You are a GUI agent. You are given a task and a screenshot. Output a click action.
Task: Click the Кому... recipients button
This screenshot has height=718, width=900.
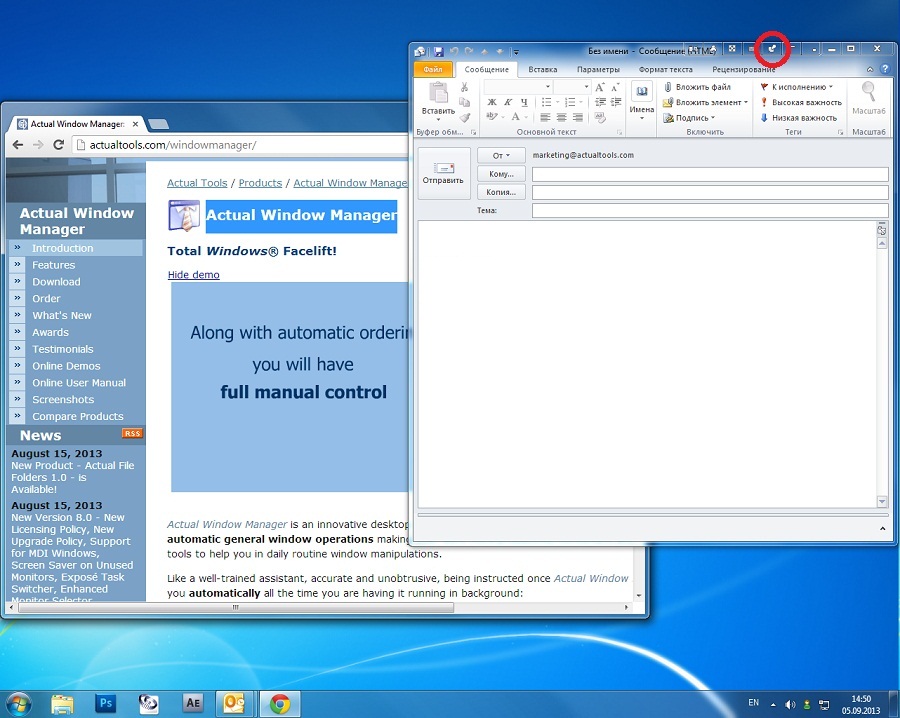[501, 174]
